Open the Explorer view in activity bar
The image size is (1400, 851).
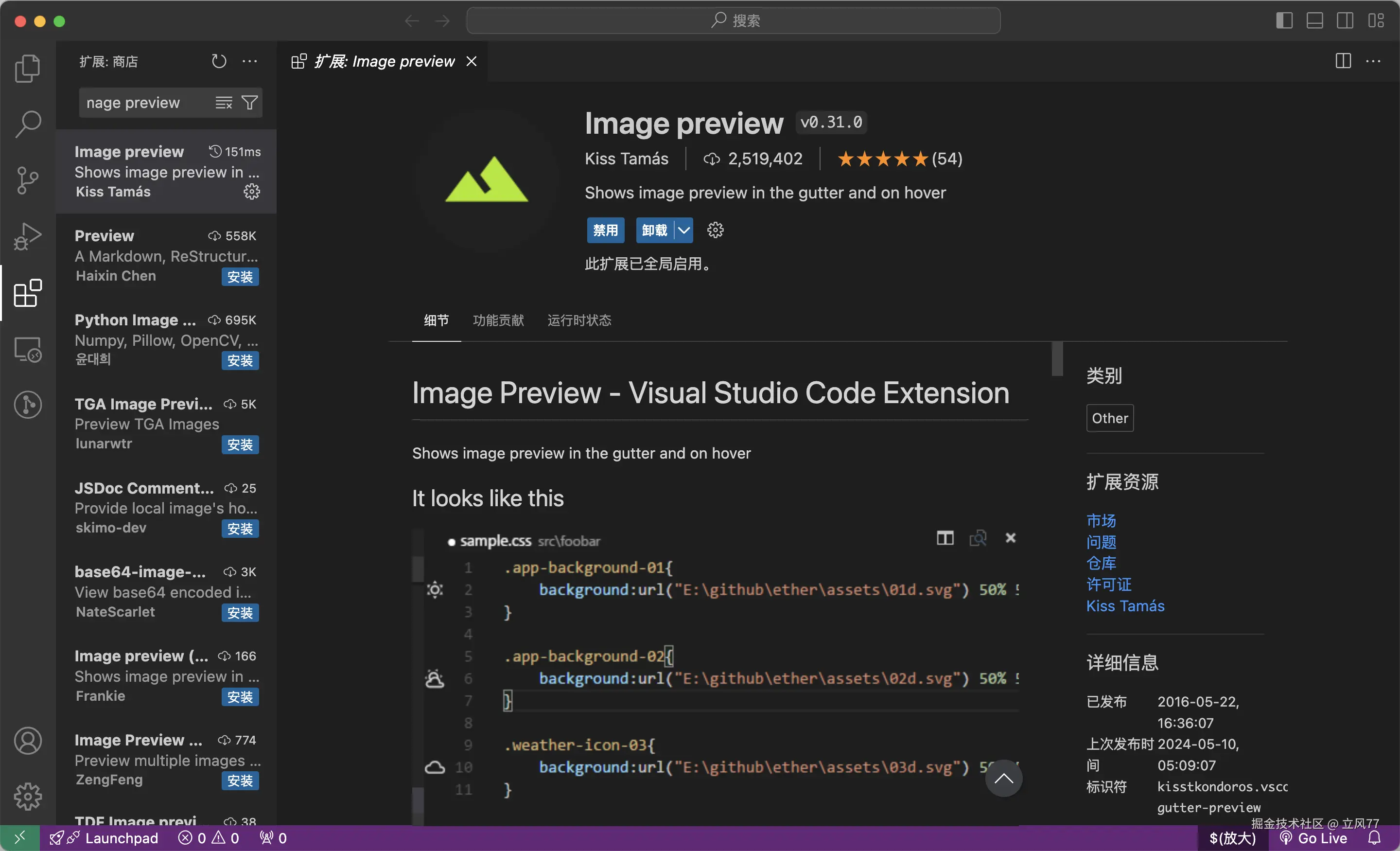click(x=27, y=68)
